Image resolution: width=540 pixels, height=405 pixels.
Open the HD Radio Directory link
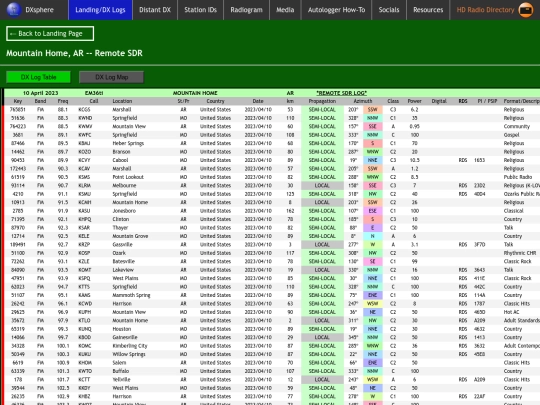click(x=485, y=10)
